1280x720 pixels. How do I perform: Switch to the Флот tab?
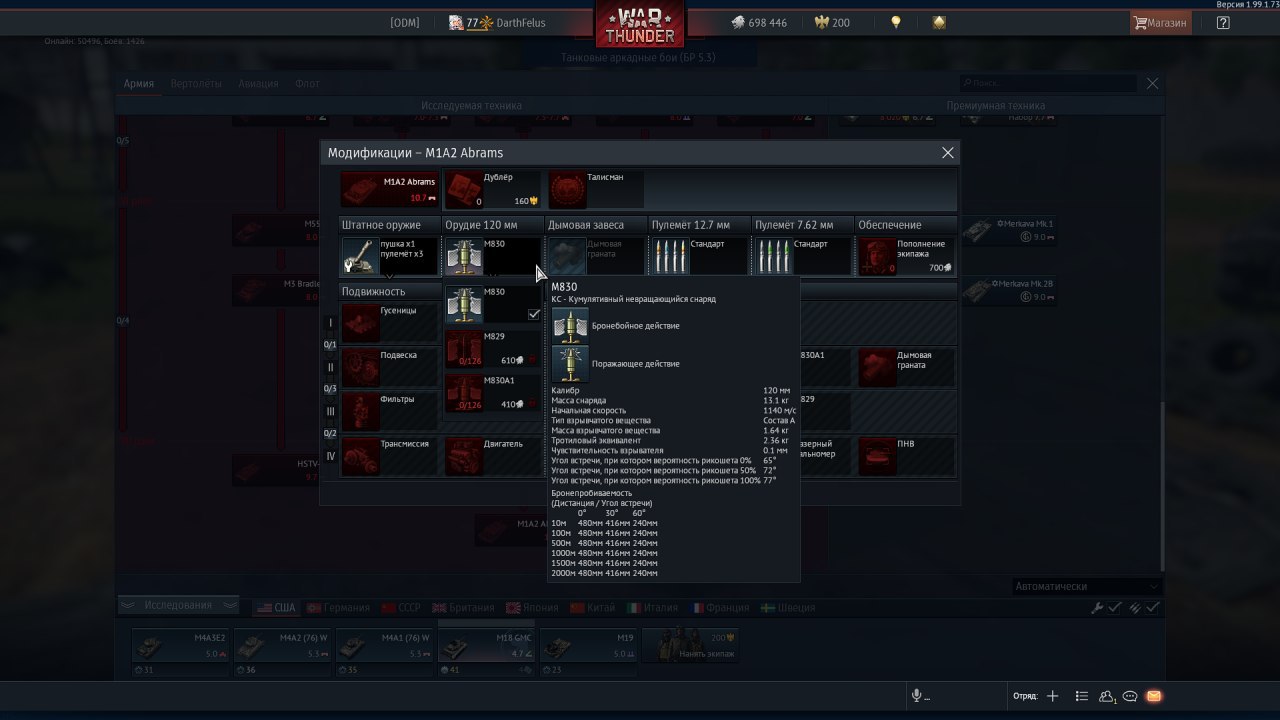tap(307, 84)
